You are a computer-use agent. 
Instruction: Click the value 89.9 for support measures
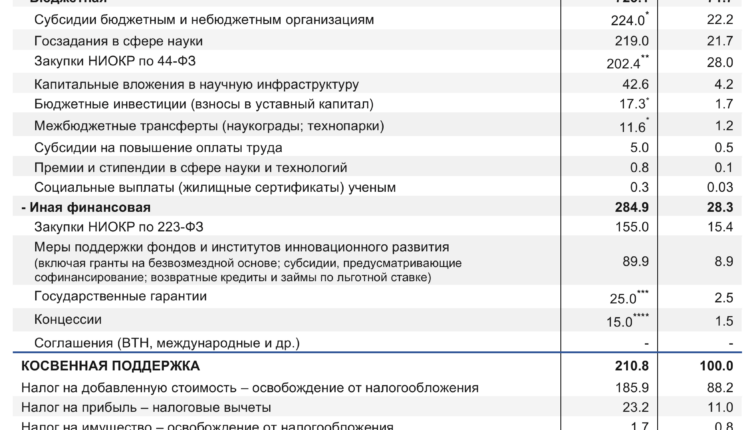pos(632,261)
